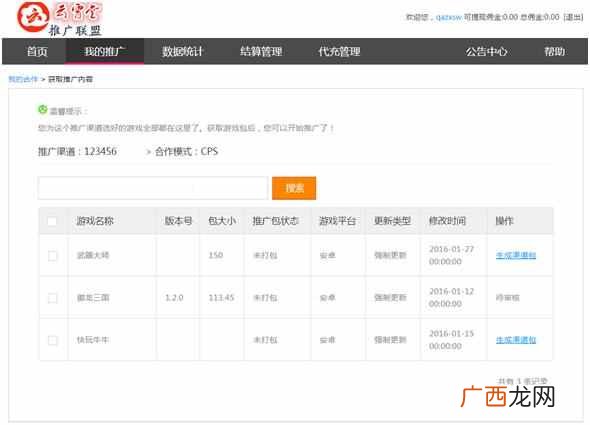The width and height of the screenshot is (590, 425).
Task: Click the package size value 113.45
Action: (x=222, y=298)
